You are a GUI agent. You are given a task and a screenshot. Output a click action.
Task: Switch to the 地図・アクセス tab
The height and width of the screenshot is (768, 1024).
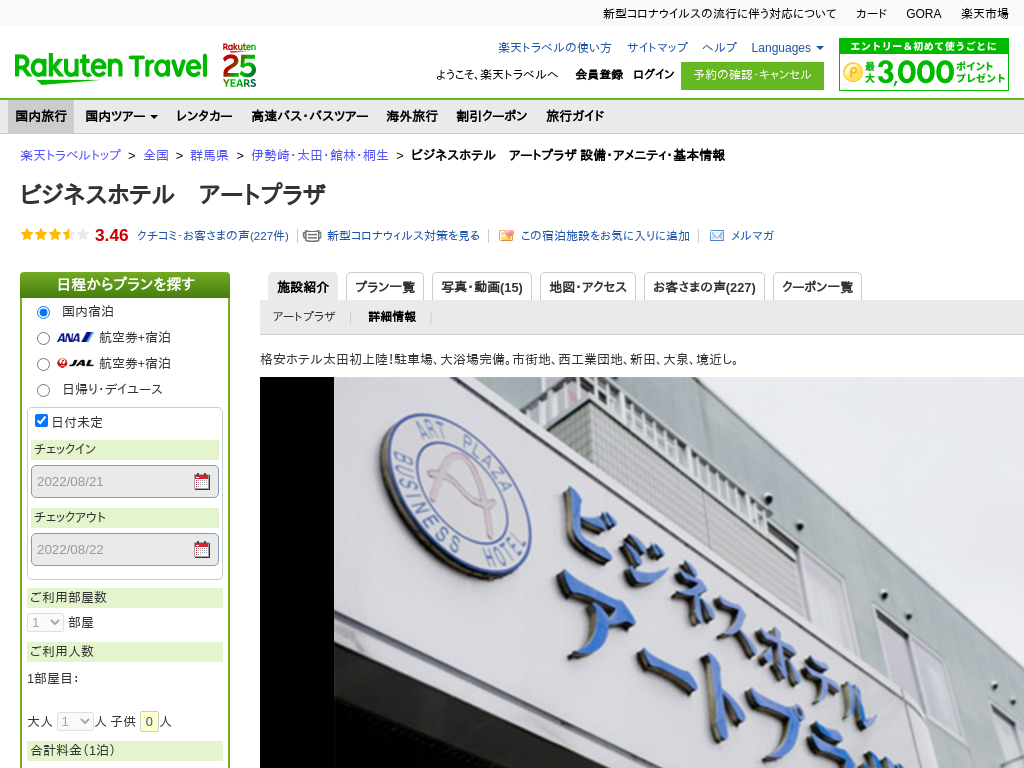coord(588,287)
